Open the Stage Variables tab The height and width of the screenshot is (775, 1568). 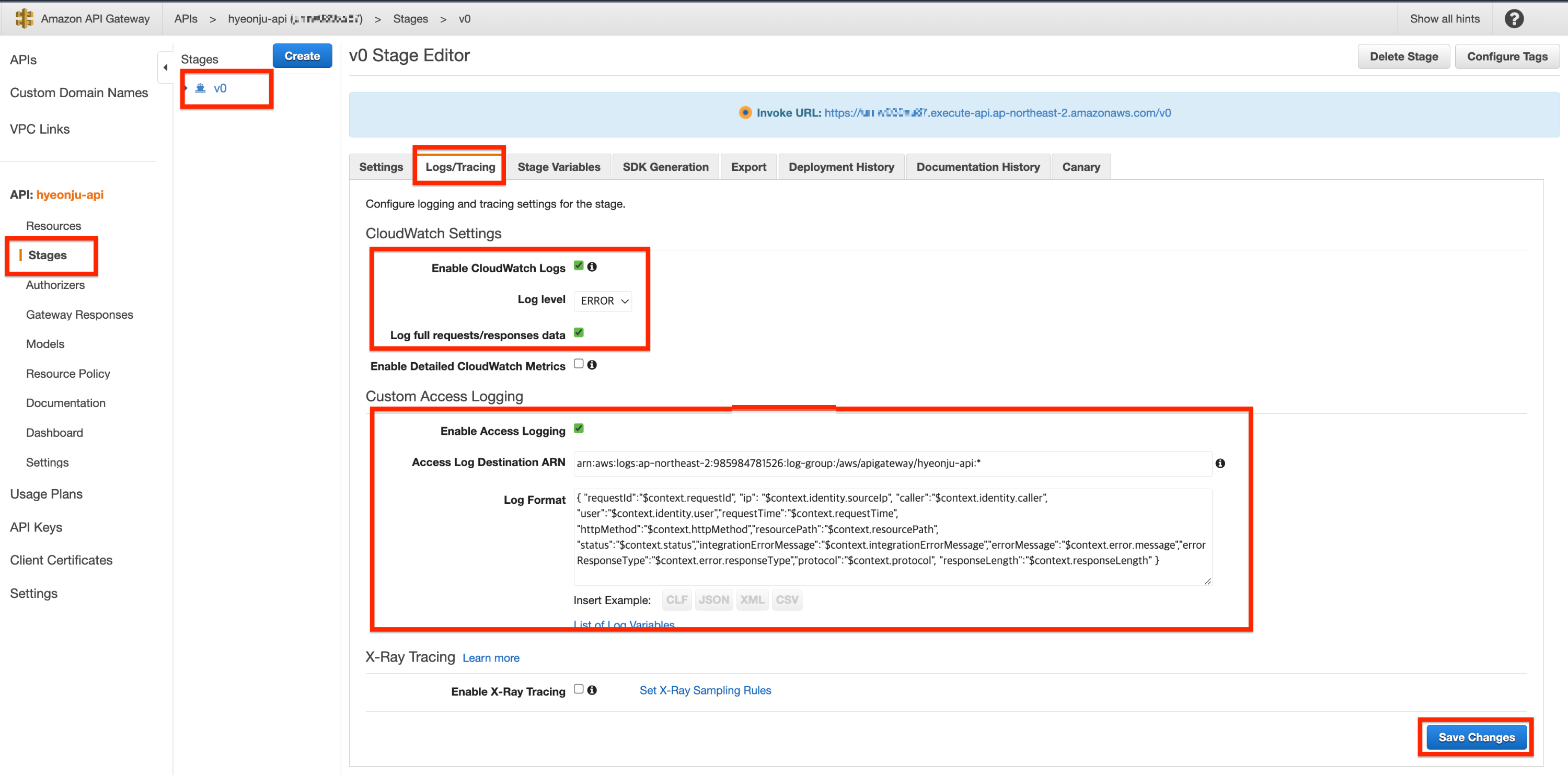(559, 167)
